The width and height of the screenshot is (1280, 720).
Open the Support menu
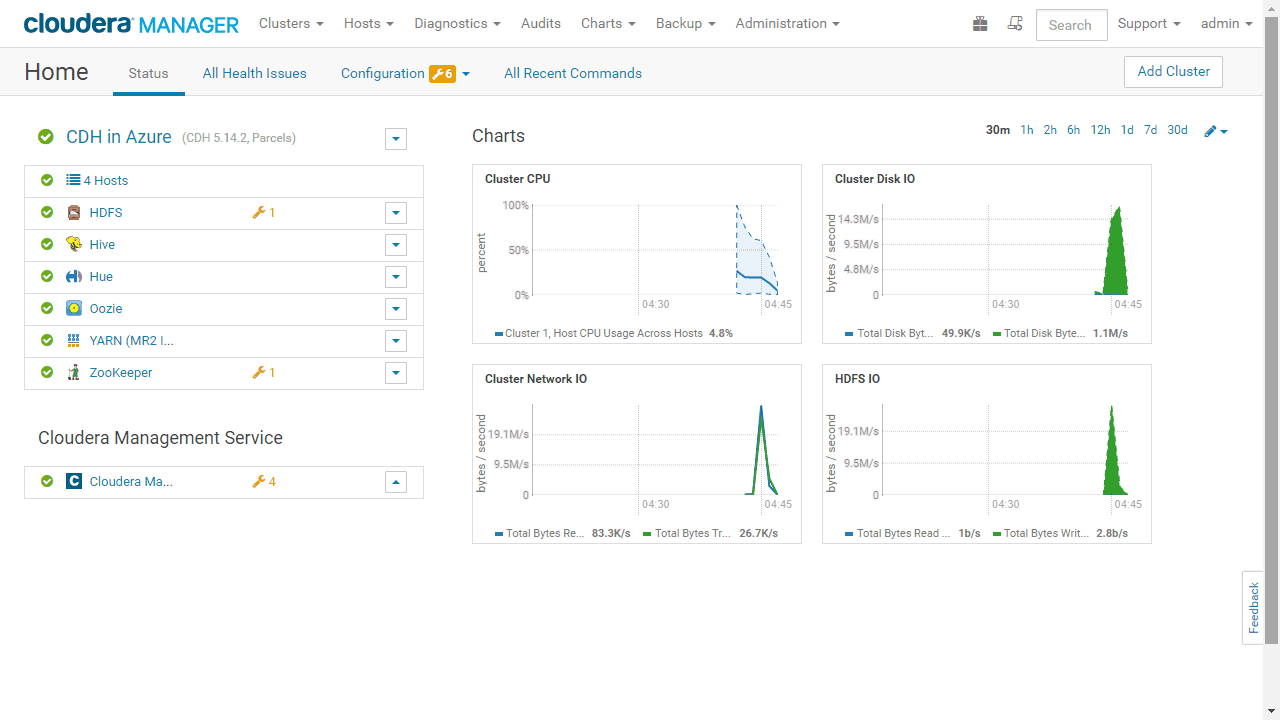(1149, 23)
